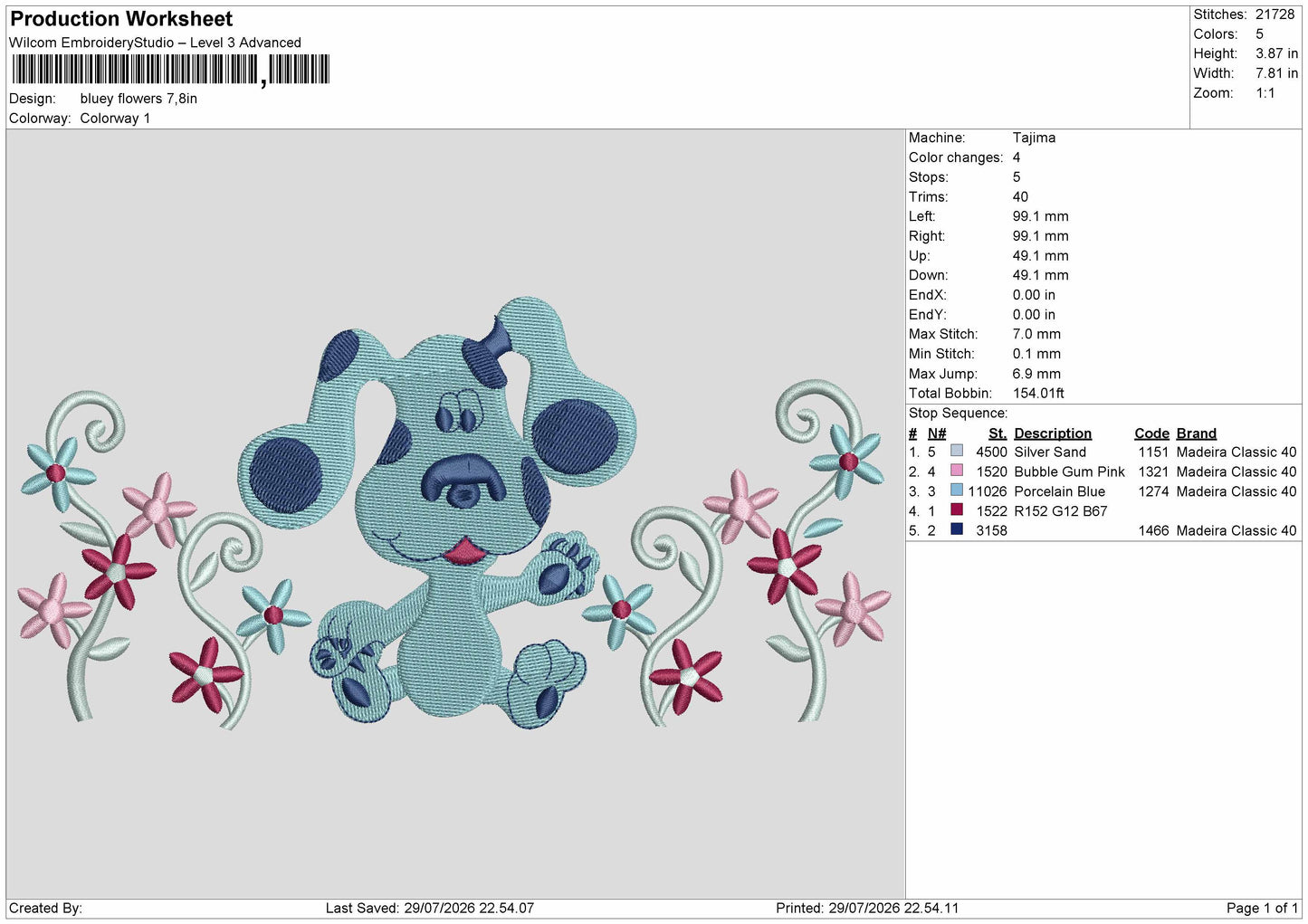Image resolution: width=1308 pixels, height=924 pixels.
Task: Click the Porcelain Blue description text
Action: pos(1059,492)
